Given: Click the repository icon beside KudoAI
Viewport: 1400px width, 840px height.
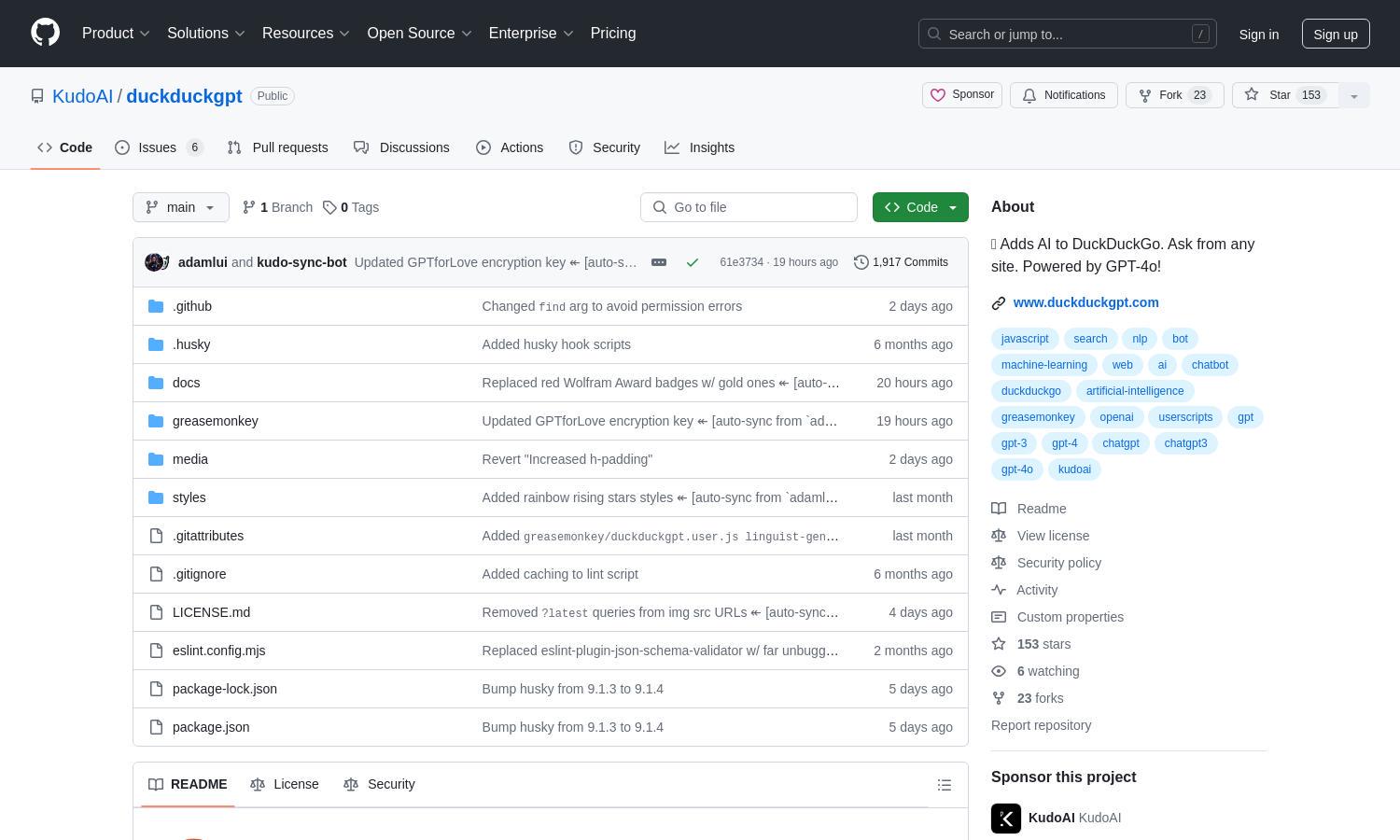Looking at the screenshot, I should click(37, 96).
